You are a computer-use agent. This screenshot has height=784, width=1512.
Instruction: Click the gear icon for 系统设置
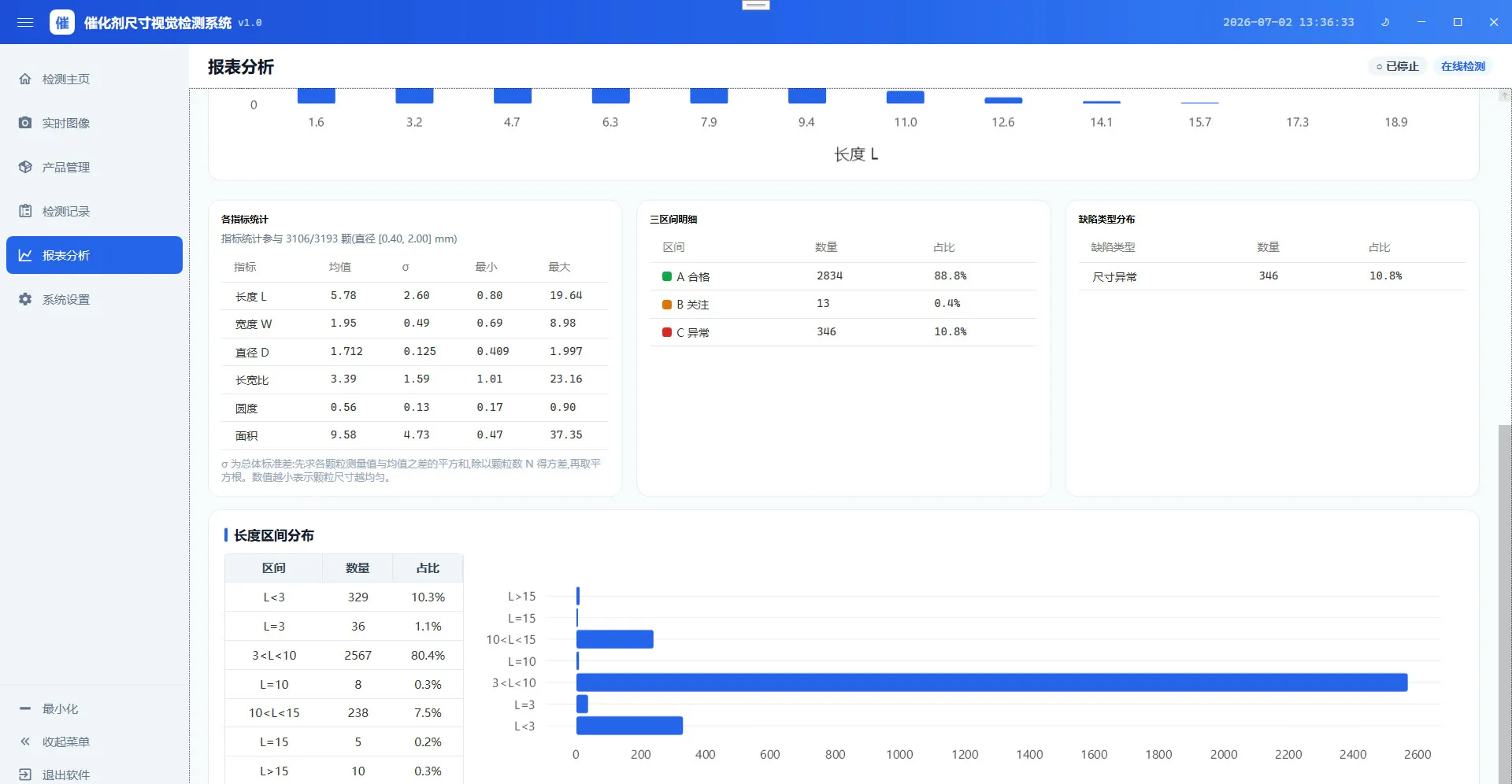(x=25, y=299)
